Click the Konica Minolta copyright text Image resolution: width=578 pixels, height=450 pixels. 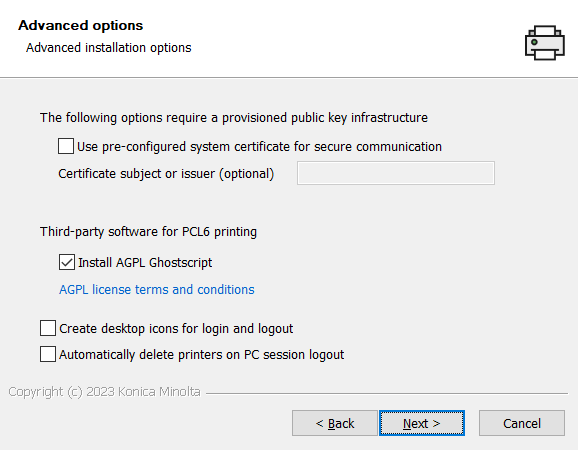104,391
